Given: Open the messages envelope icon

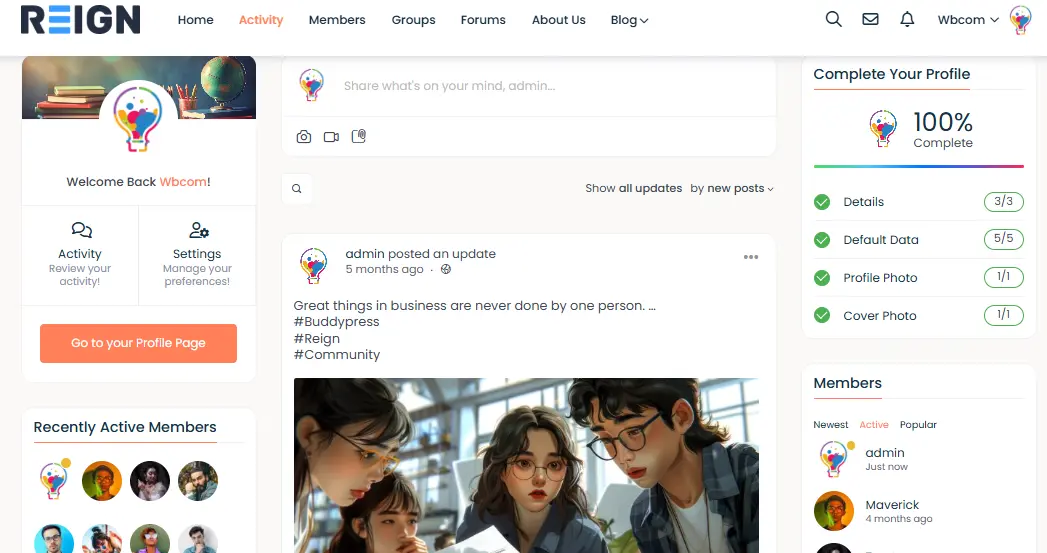Looking at the screenshot, I should (x=870, y=19).
